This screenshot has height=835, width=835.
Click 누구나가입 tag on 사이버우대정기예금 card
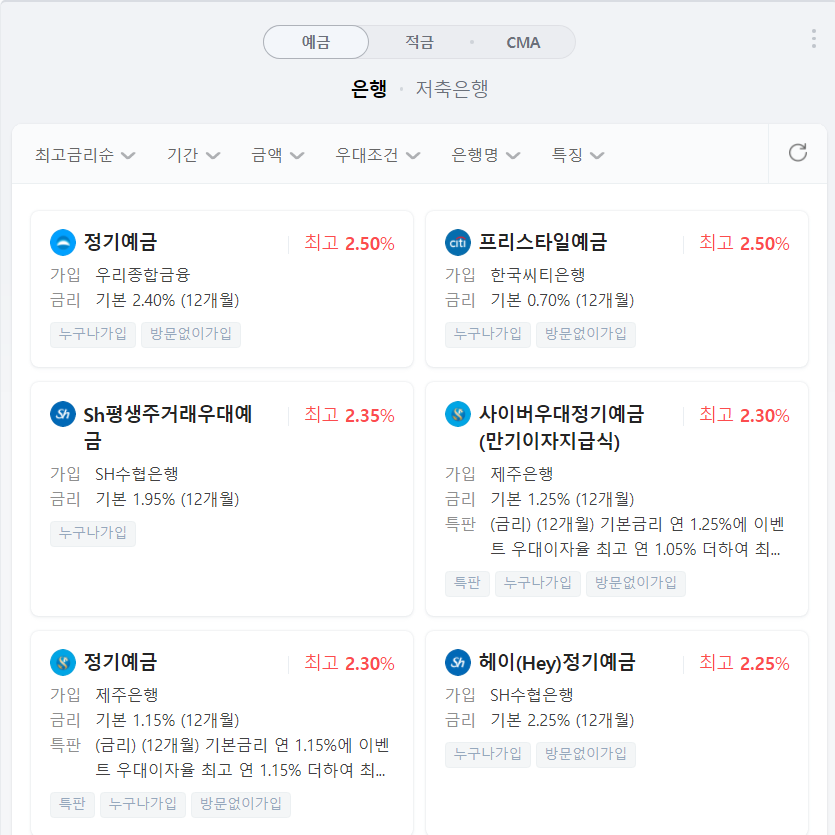[x=538, y=584]
